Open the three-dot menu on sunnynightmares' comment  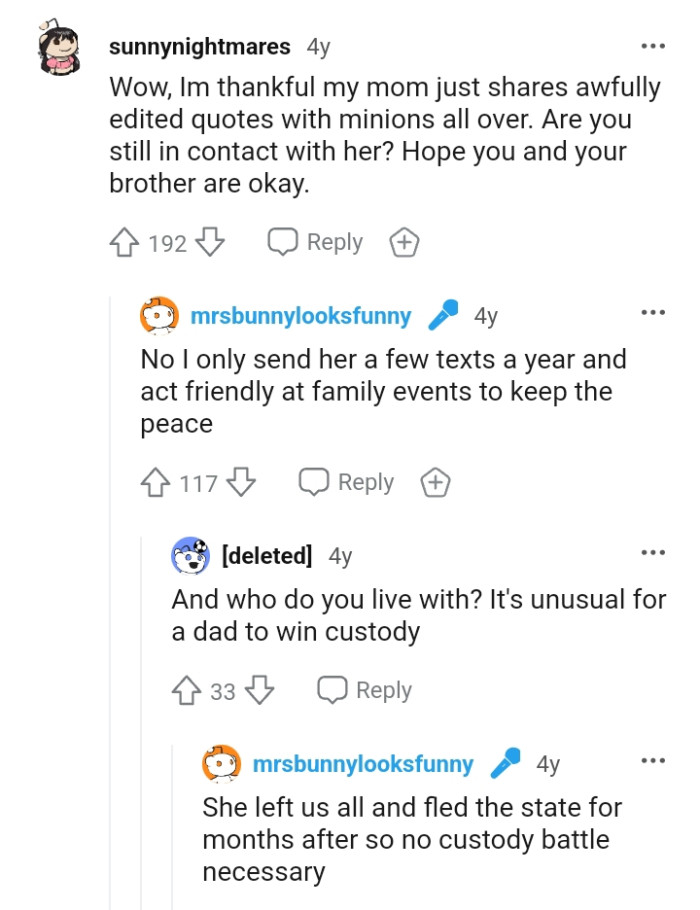coord(653,45)
